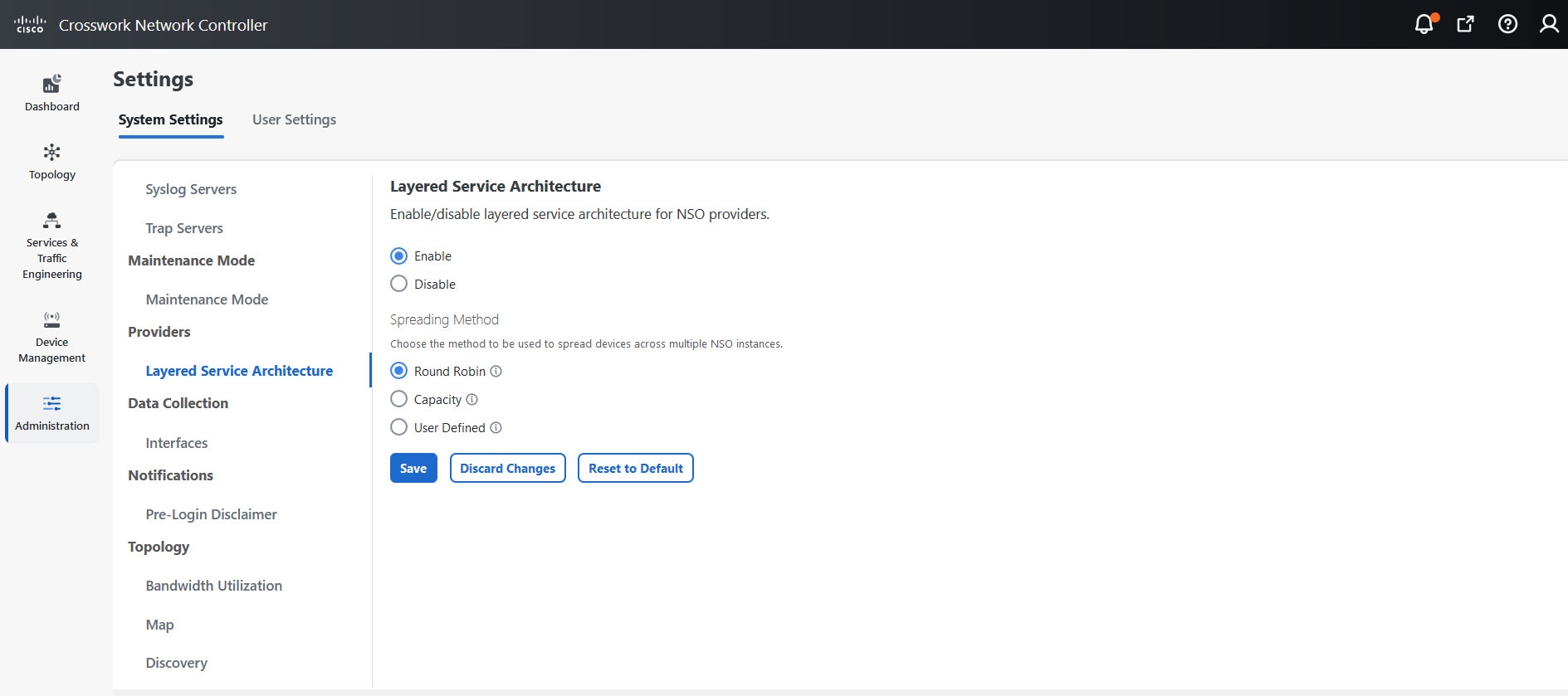
Task: Click the Save button
Action: (x=413, y=468)
